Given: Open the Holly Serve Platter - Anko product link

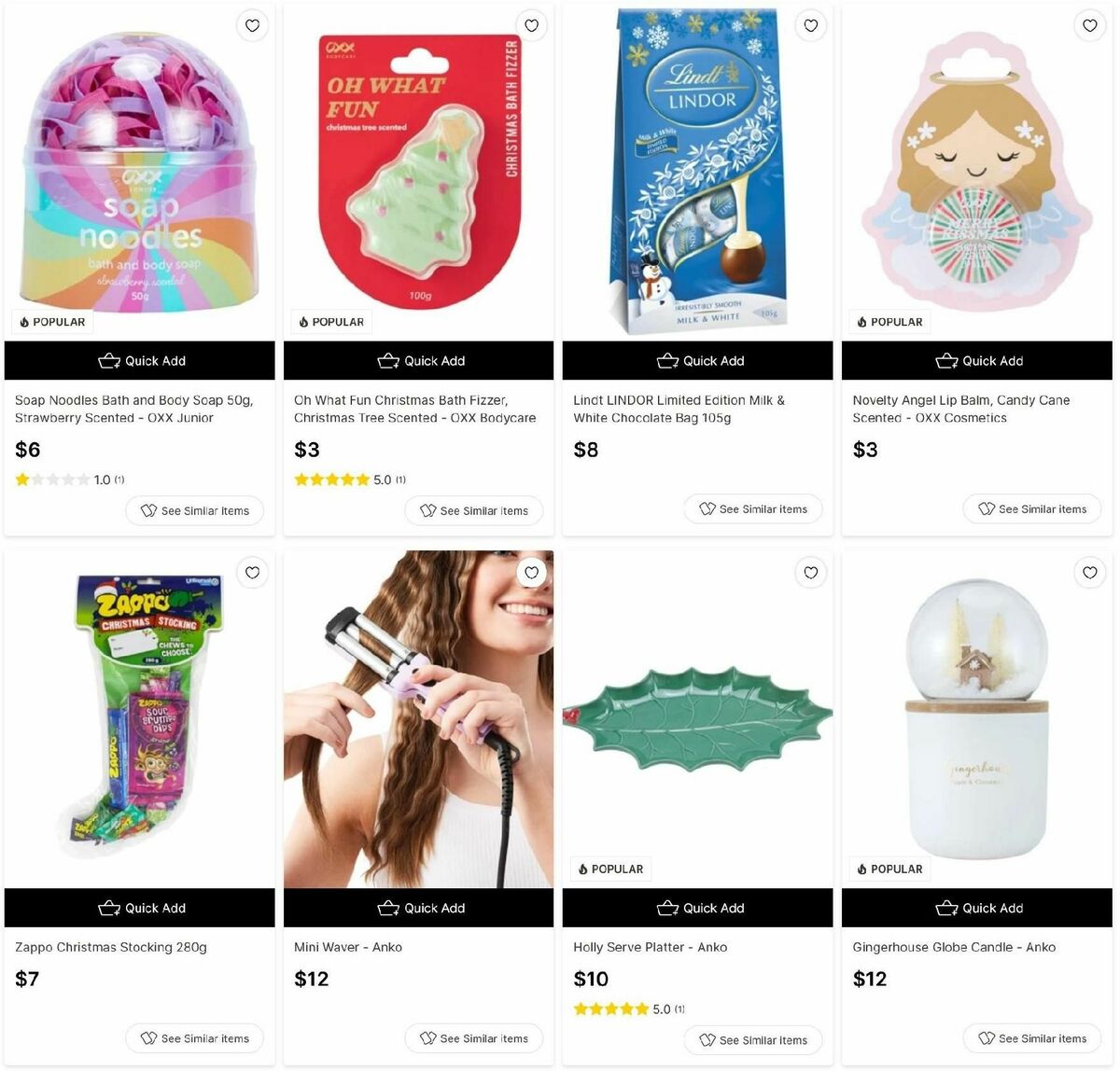Looking at the screenshot, I should (x=651, y=947).
